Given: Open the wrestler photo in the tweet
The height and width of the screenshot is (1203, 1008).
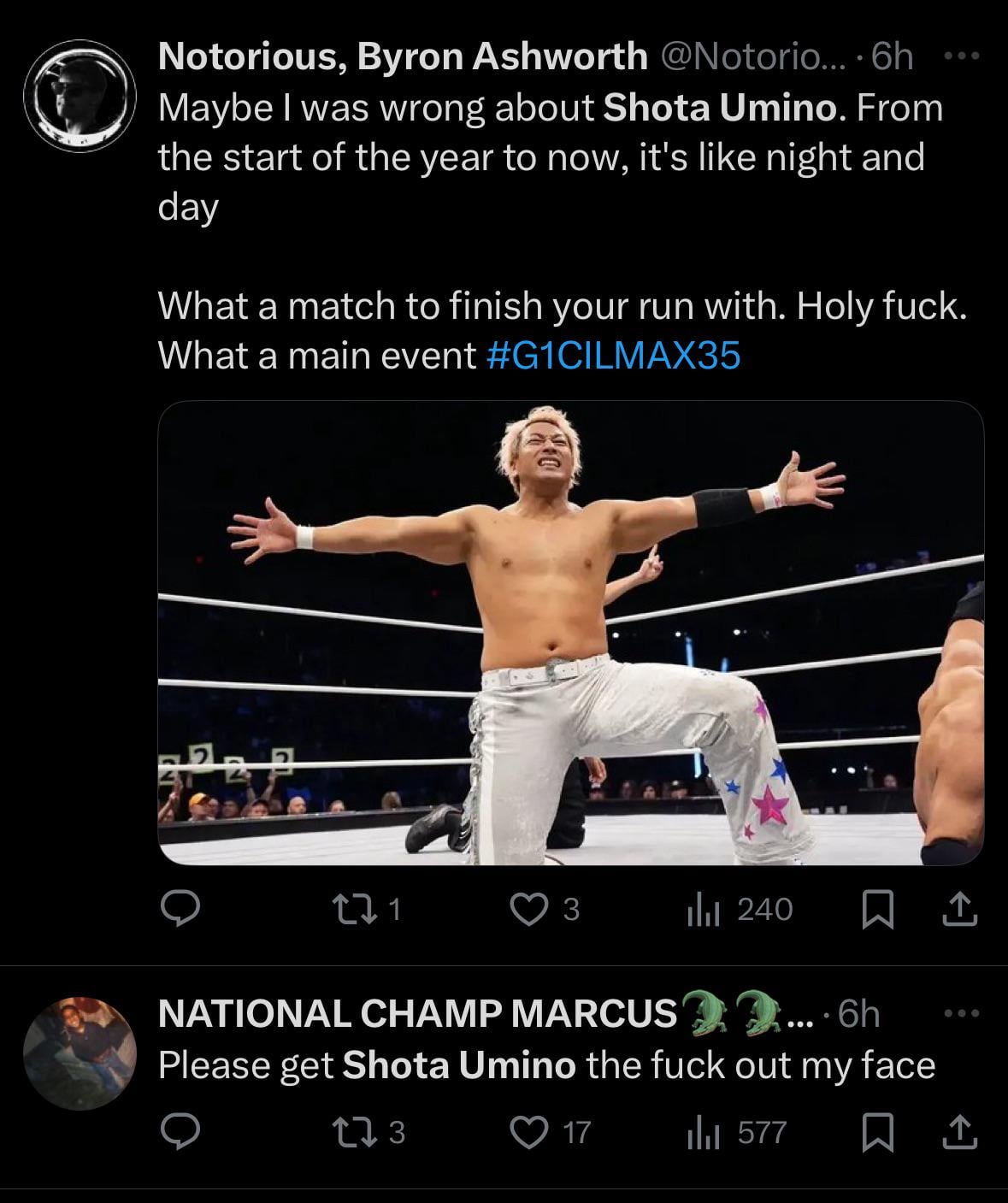Looking at the screenshot, I should 570,633.
